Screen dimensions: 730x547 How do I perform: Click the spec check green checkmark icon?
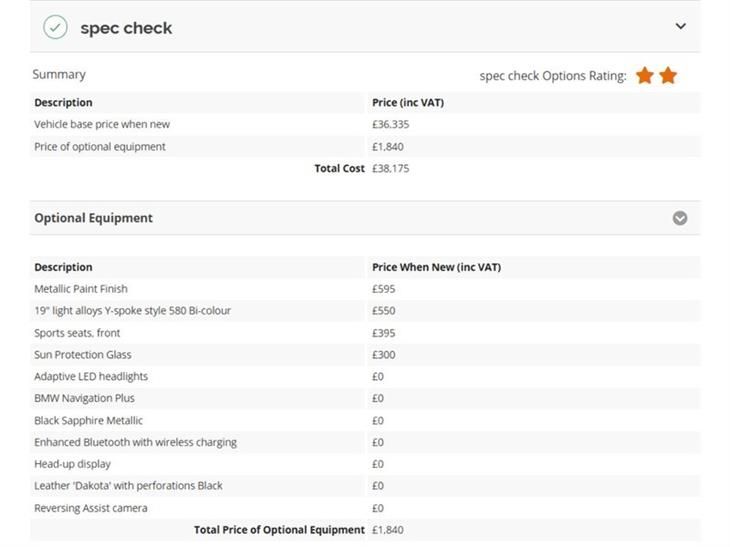tap(55, 27)
